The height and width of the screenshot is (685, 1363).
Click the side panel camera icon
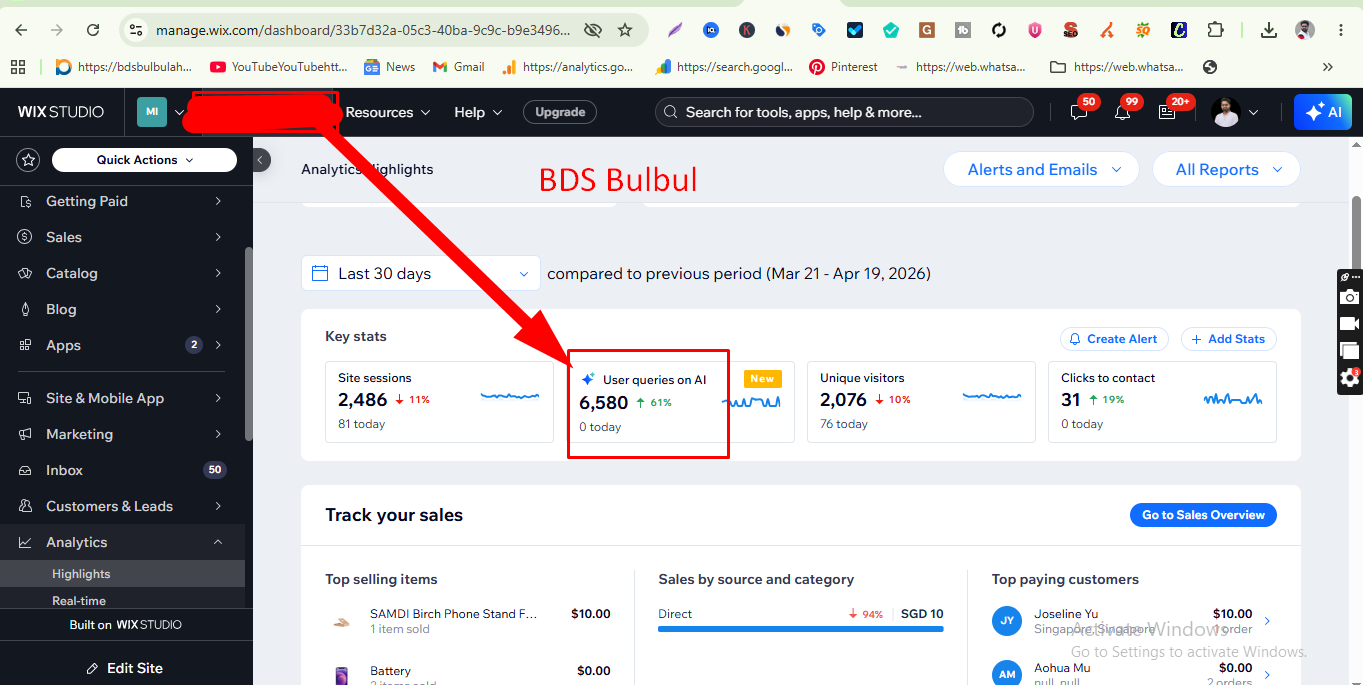click(x=1350, y=297)
